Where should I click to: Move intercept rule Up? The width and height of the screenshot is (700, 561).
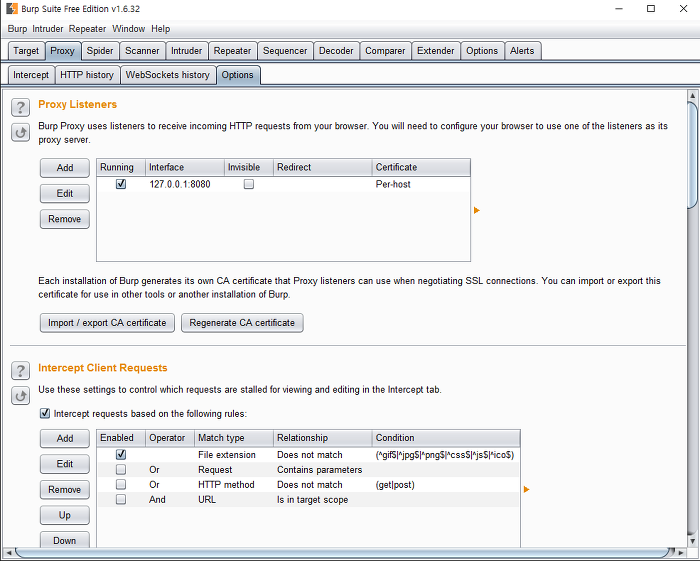[65, 515]
